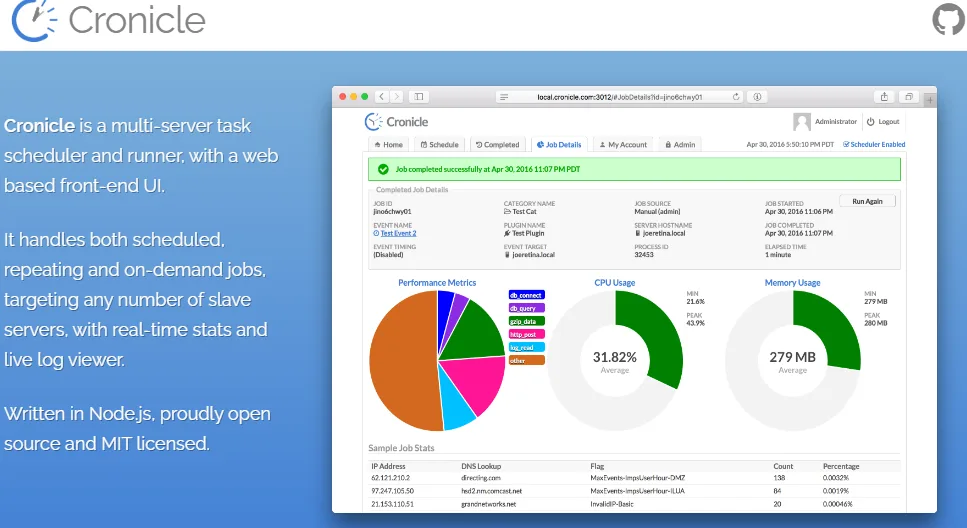Click the info circle button beside address bar
967x528 pixels.
[757, 96]
